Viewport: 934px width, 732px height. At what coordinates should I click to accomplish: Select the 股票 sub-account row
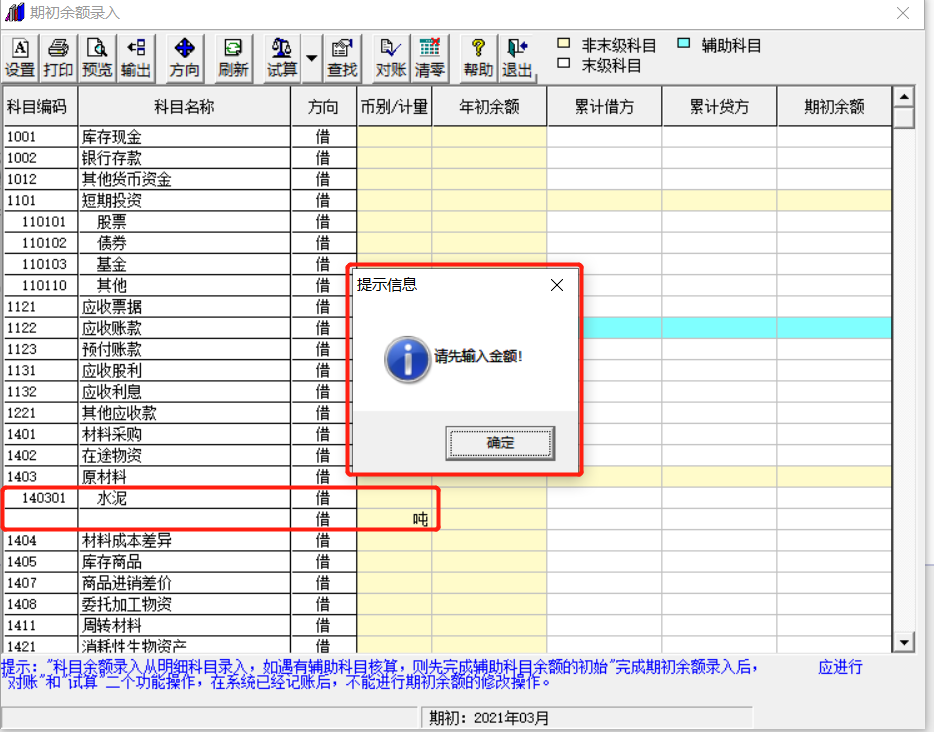coord(447,222)
